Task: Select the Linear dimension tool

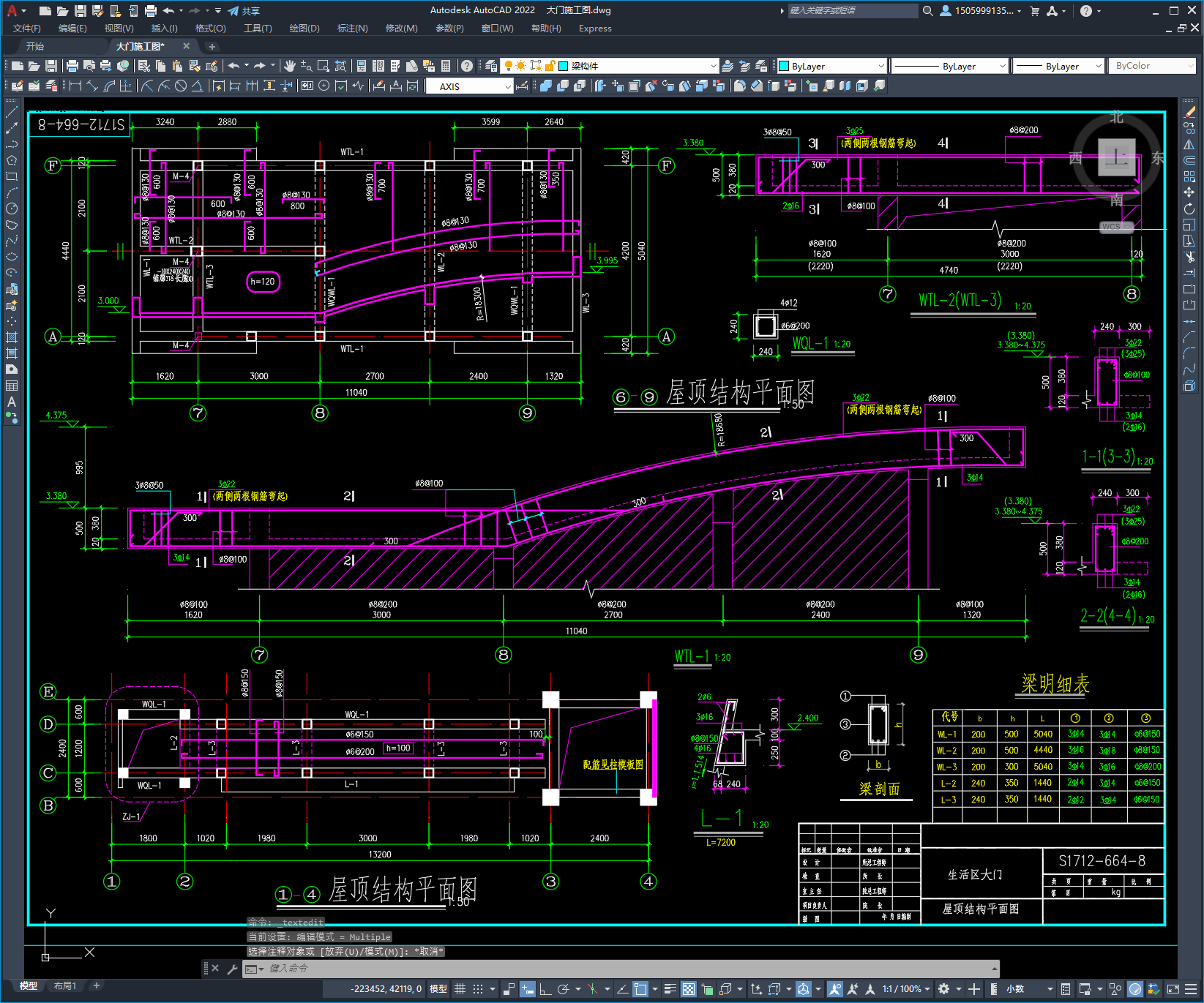Action: (x=75, y=86)
